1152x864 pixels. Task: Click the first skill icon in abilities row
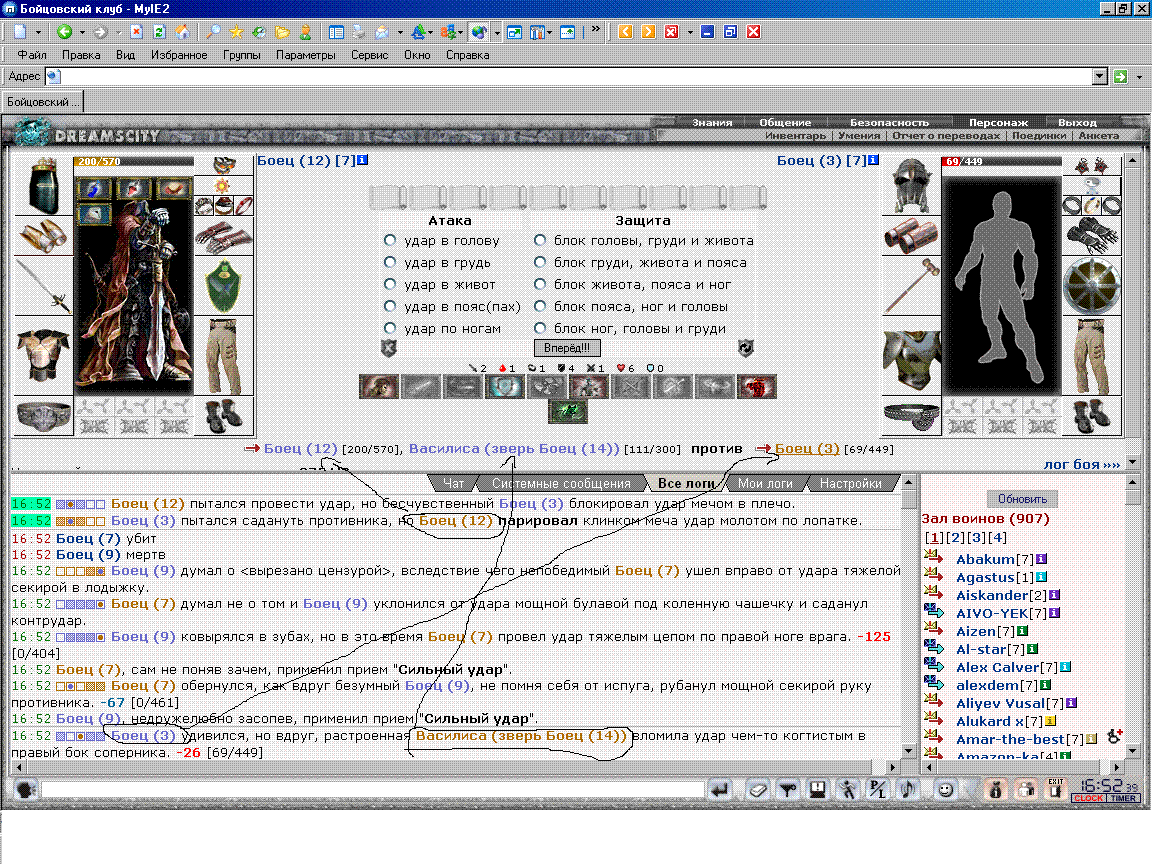379,386
